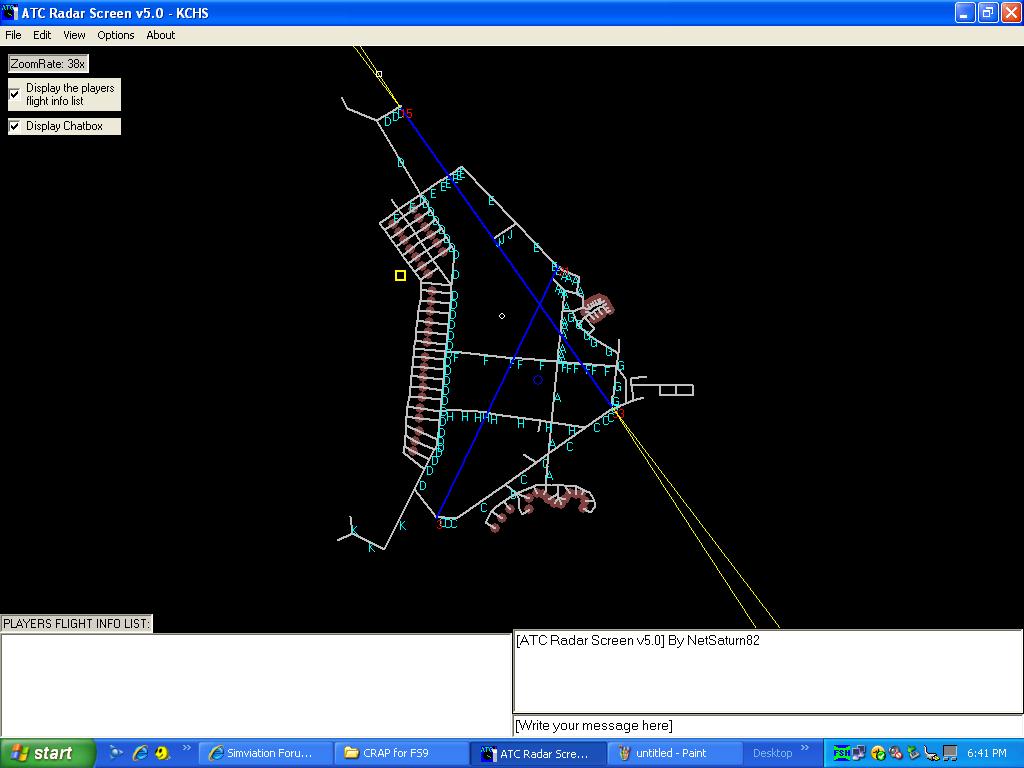Viewport: 1024px width, 768px height.
Task: Open the About menu
Action: [161, 35]
